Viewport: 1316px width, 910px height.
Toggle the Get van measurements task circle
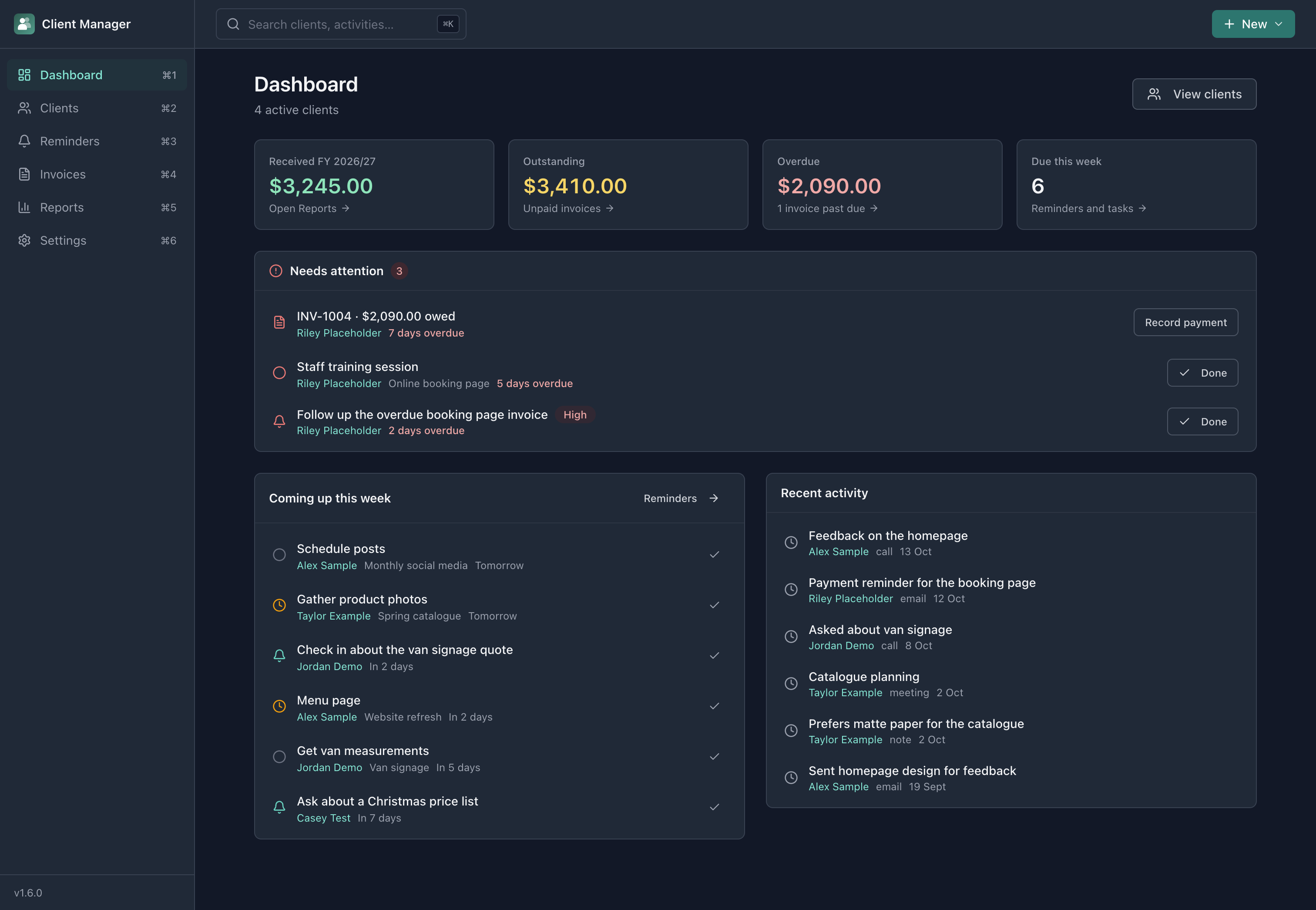[279, 757]
